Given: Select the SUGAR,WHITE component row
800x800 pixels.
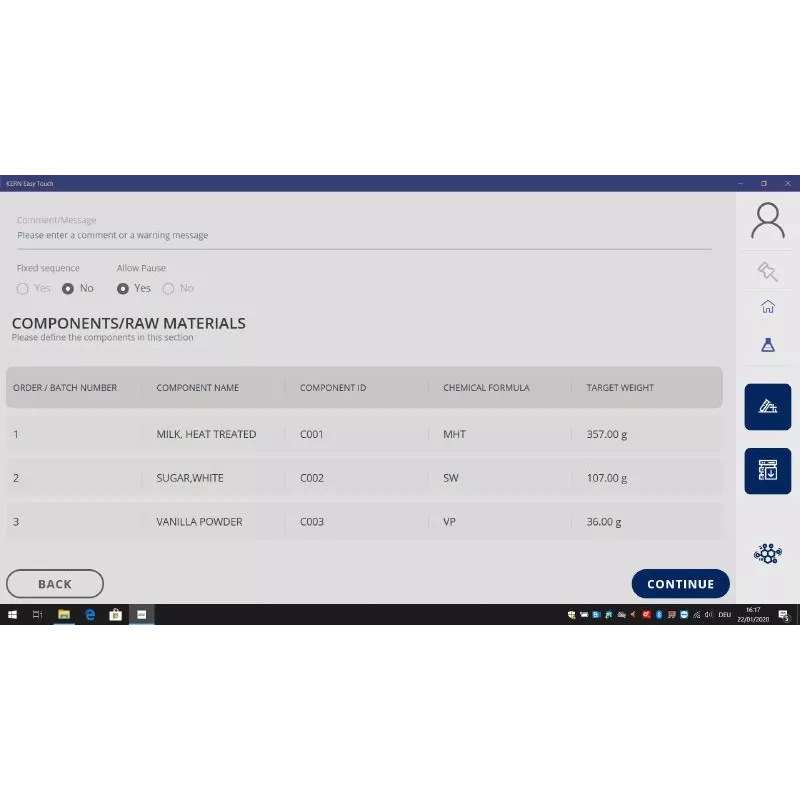Looking at the screenshot, I should 363,478.
